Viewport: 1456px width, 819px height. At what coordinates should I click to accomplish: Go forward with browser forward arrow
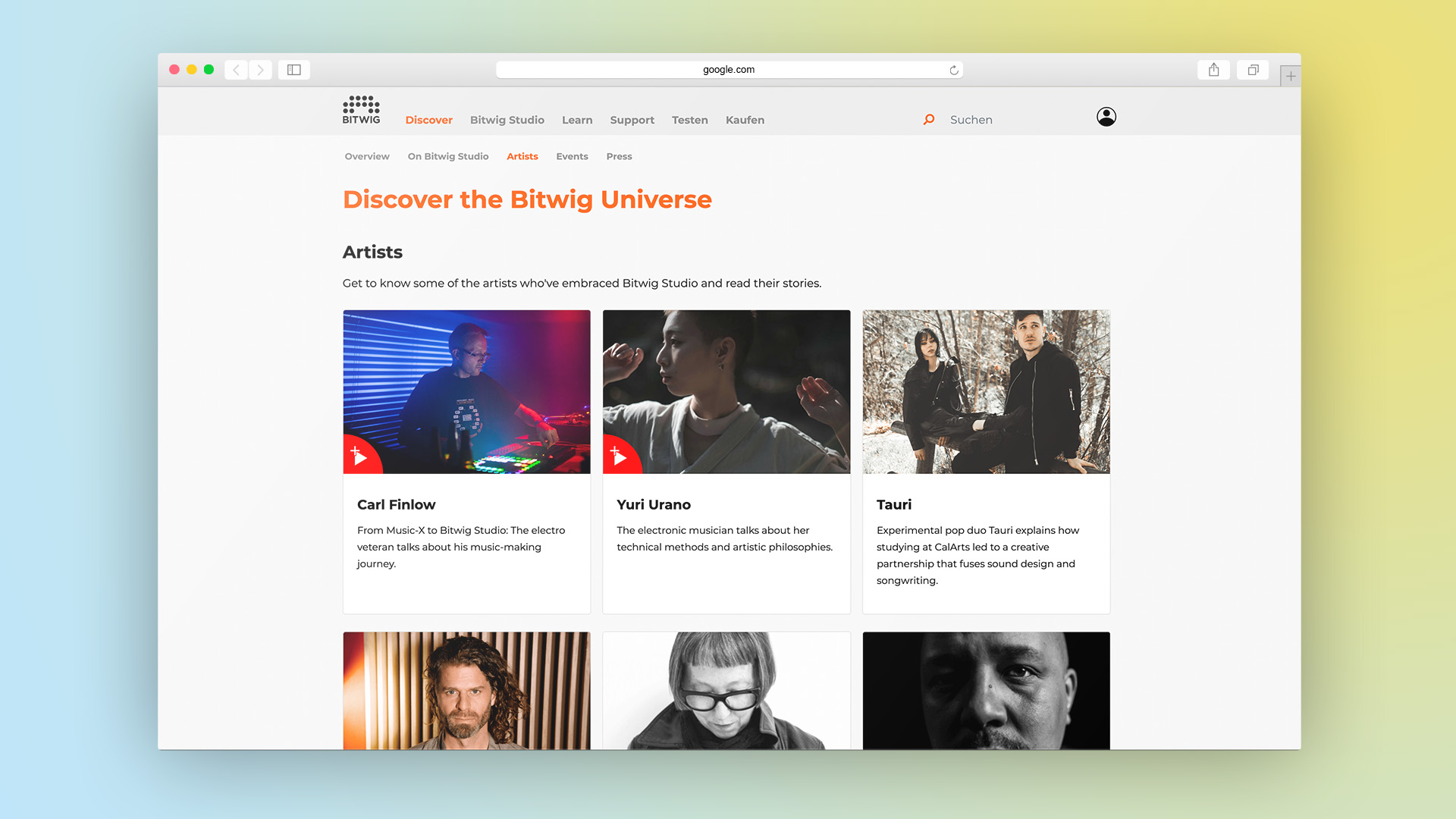(x=260, y=70)
